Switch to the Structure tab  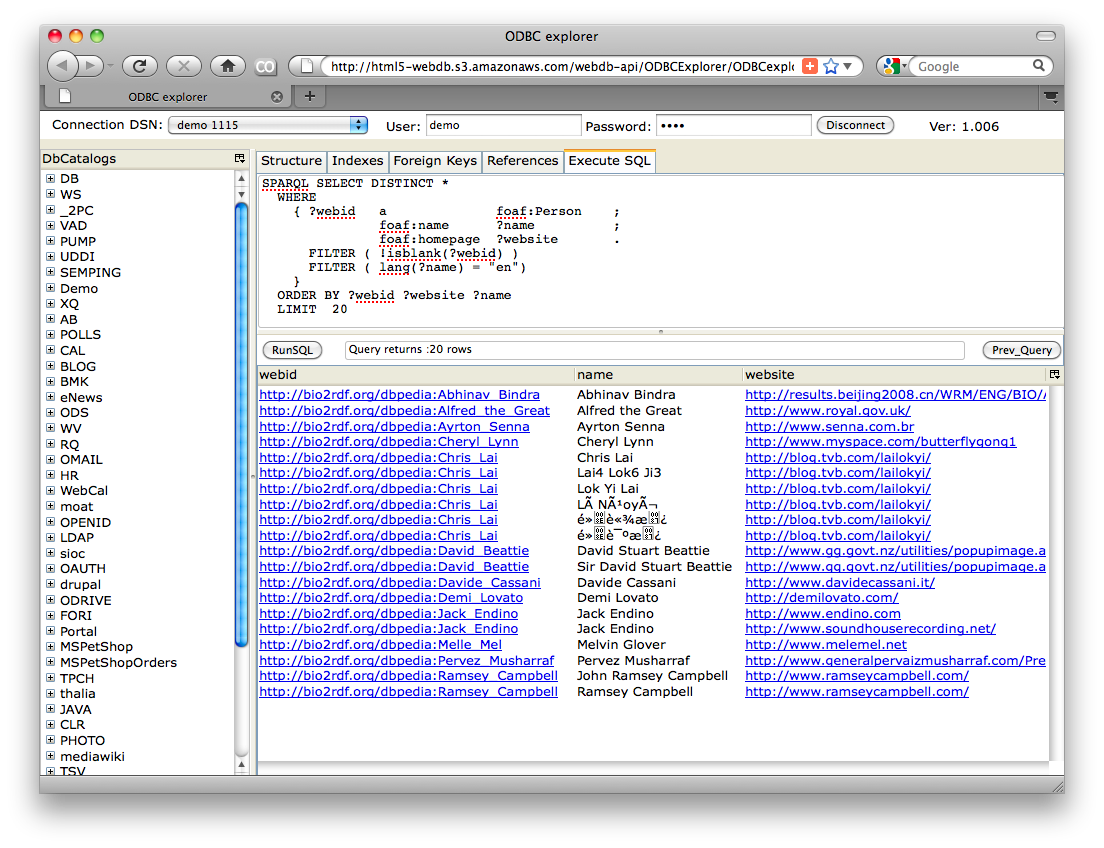click(x=291, y=161)
